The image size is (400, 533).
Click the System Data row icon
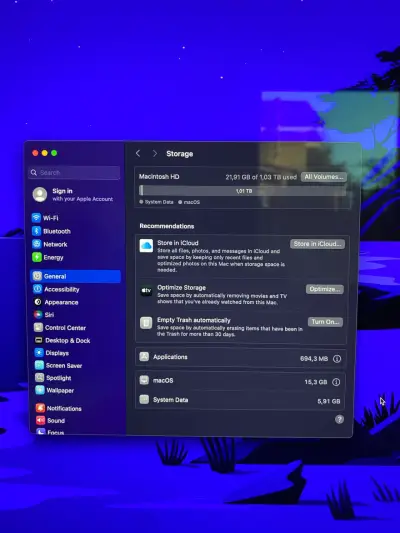[144, 399]
